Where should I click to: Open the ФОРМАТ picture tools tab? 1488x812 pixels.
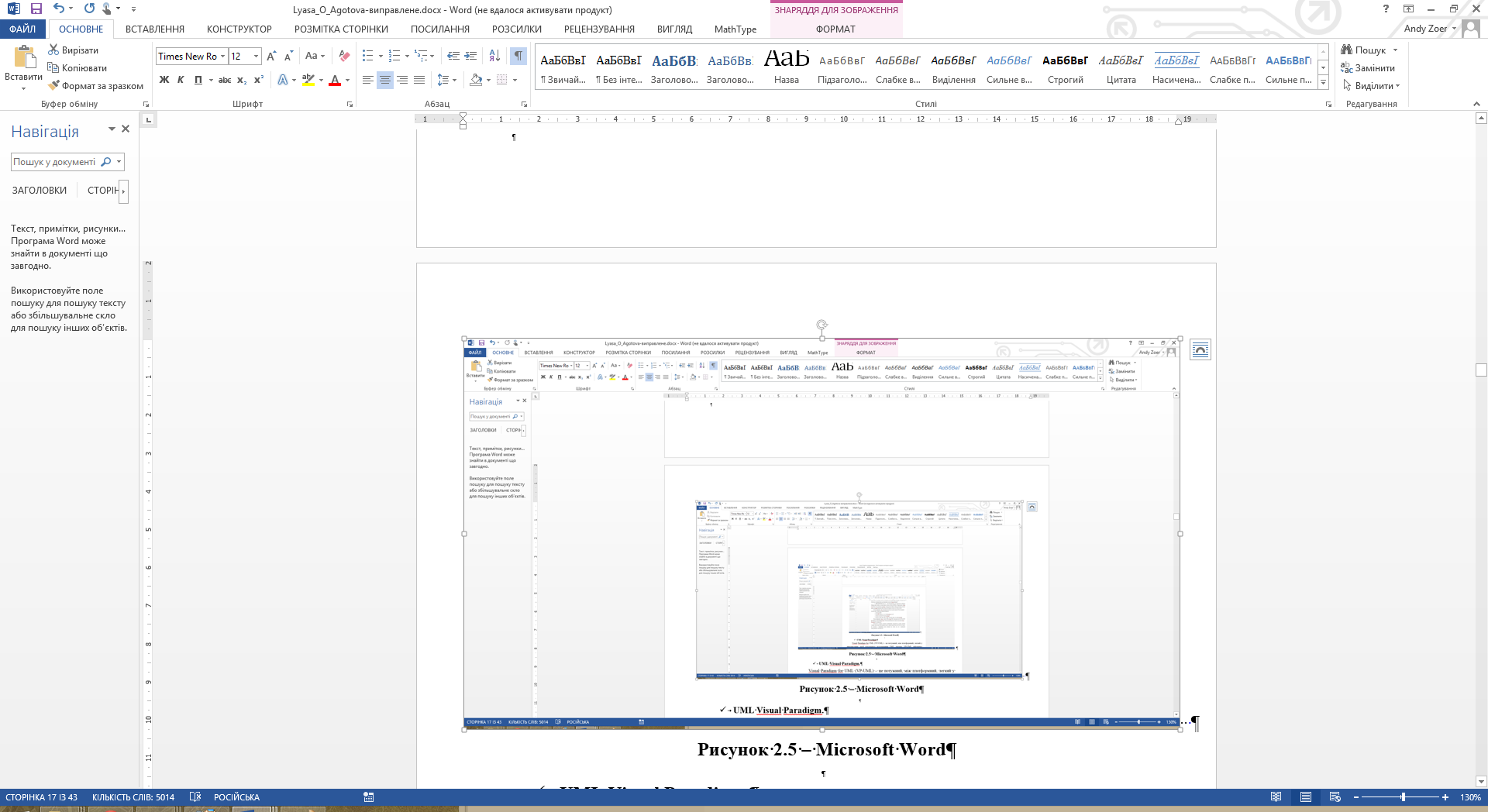tap(835, 29)
